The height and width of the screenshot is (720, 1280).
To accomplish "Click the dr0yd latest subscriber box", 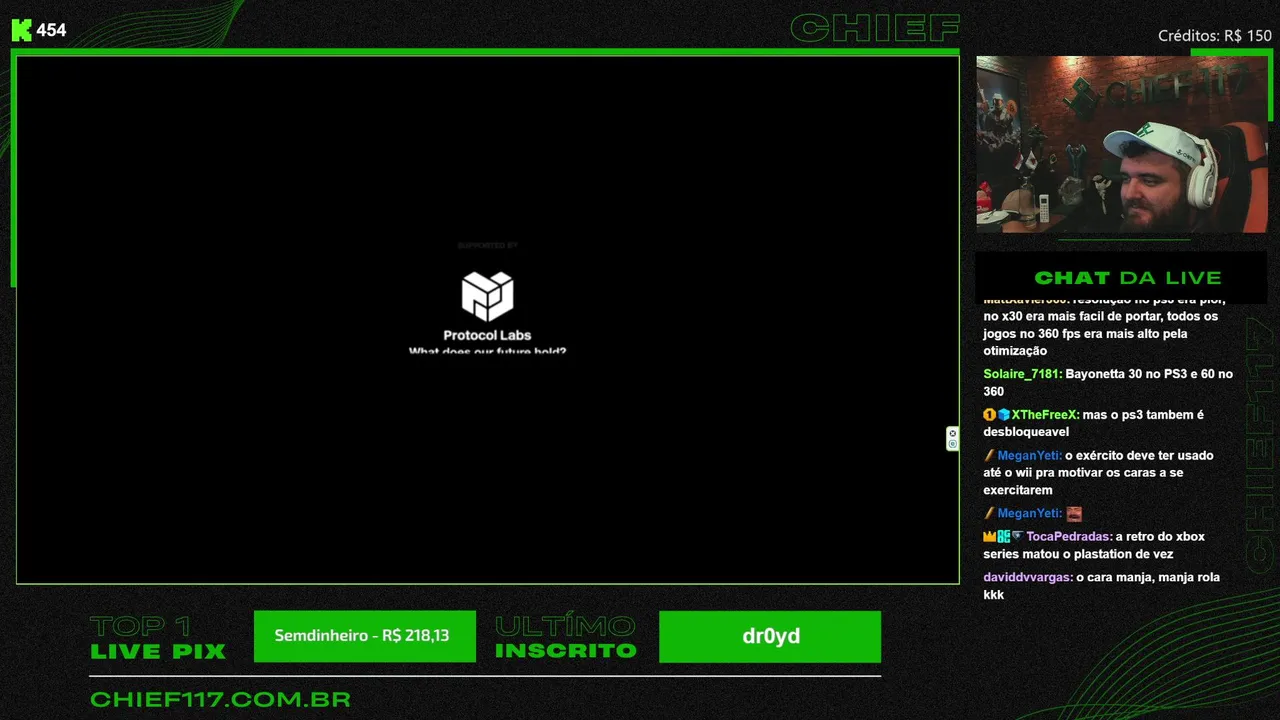I will [770, 636].
